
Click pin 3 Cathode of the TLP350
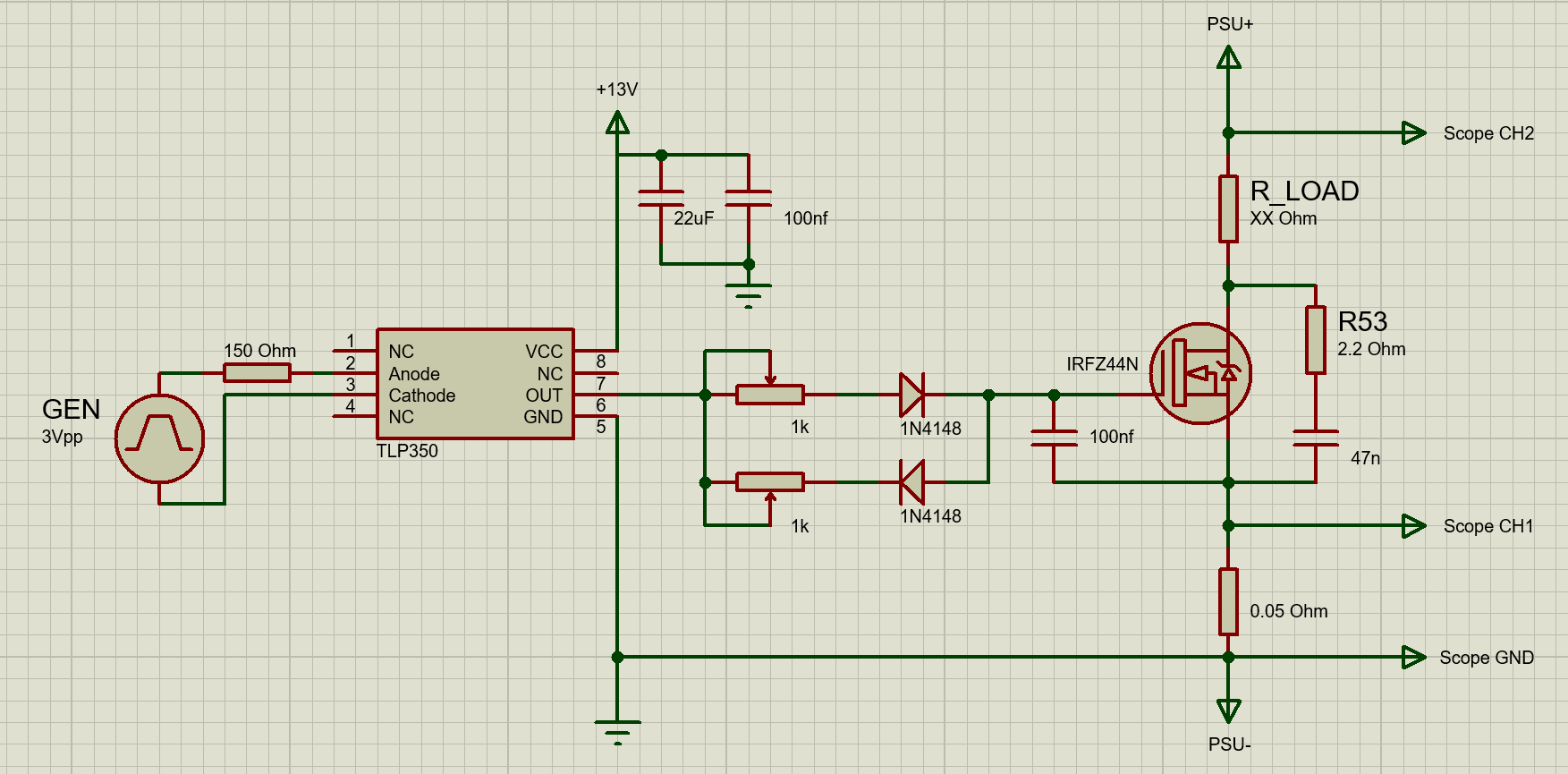[x=355, y=395]
